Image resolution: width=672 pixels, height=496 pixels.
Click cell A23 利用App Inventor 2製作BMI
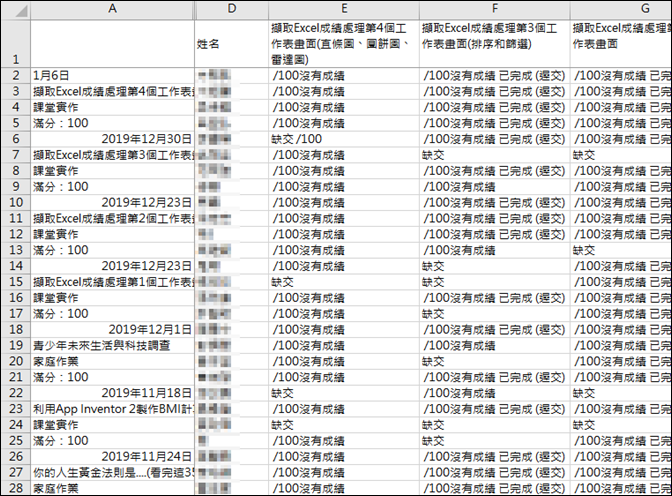pyautogui.click(x=112, y=409)
